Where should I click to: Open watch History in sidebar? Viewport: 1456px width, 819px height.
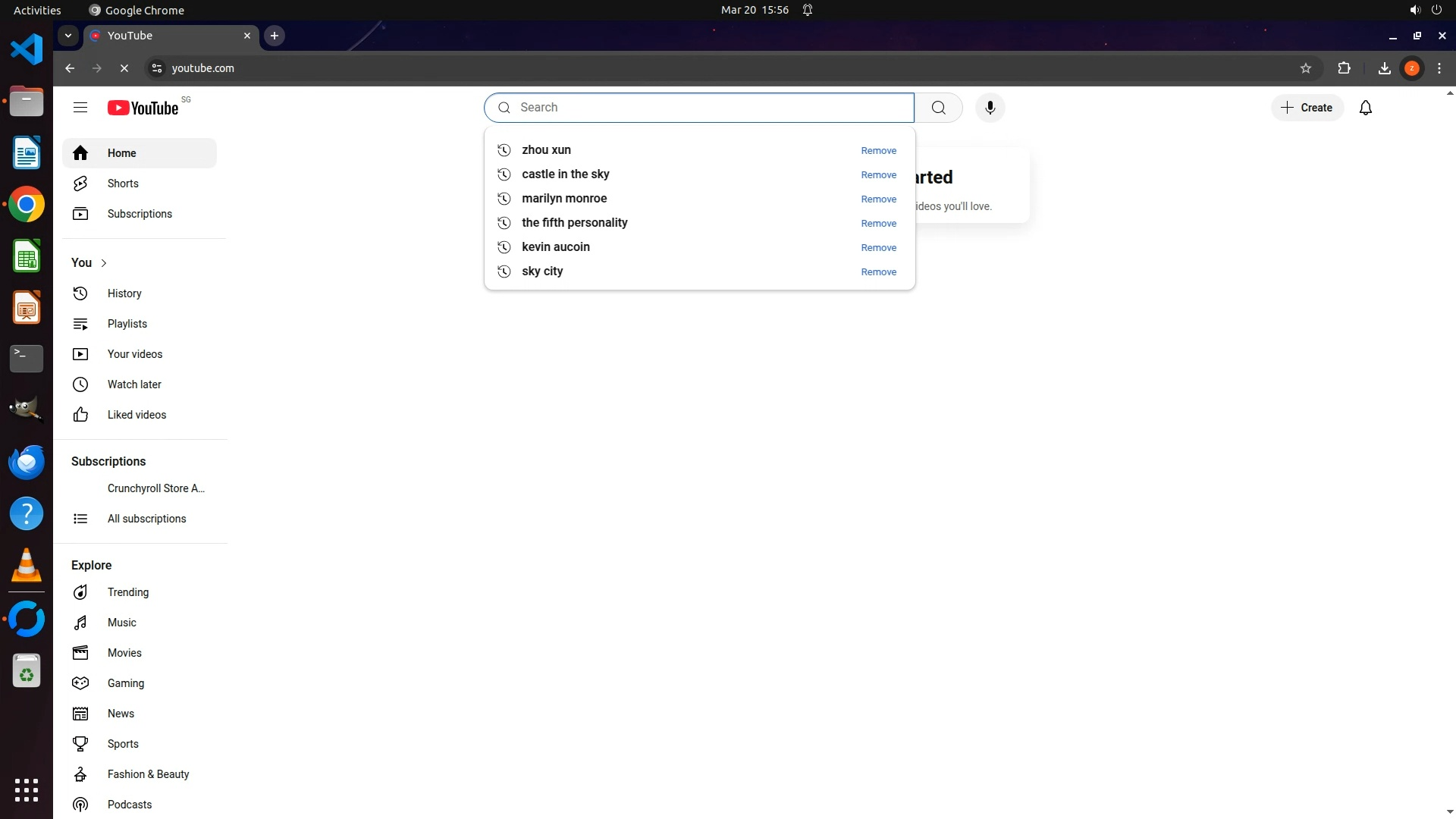click(x=124, y=293)
